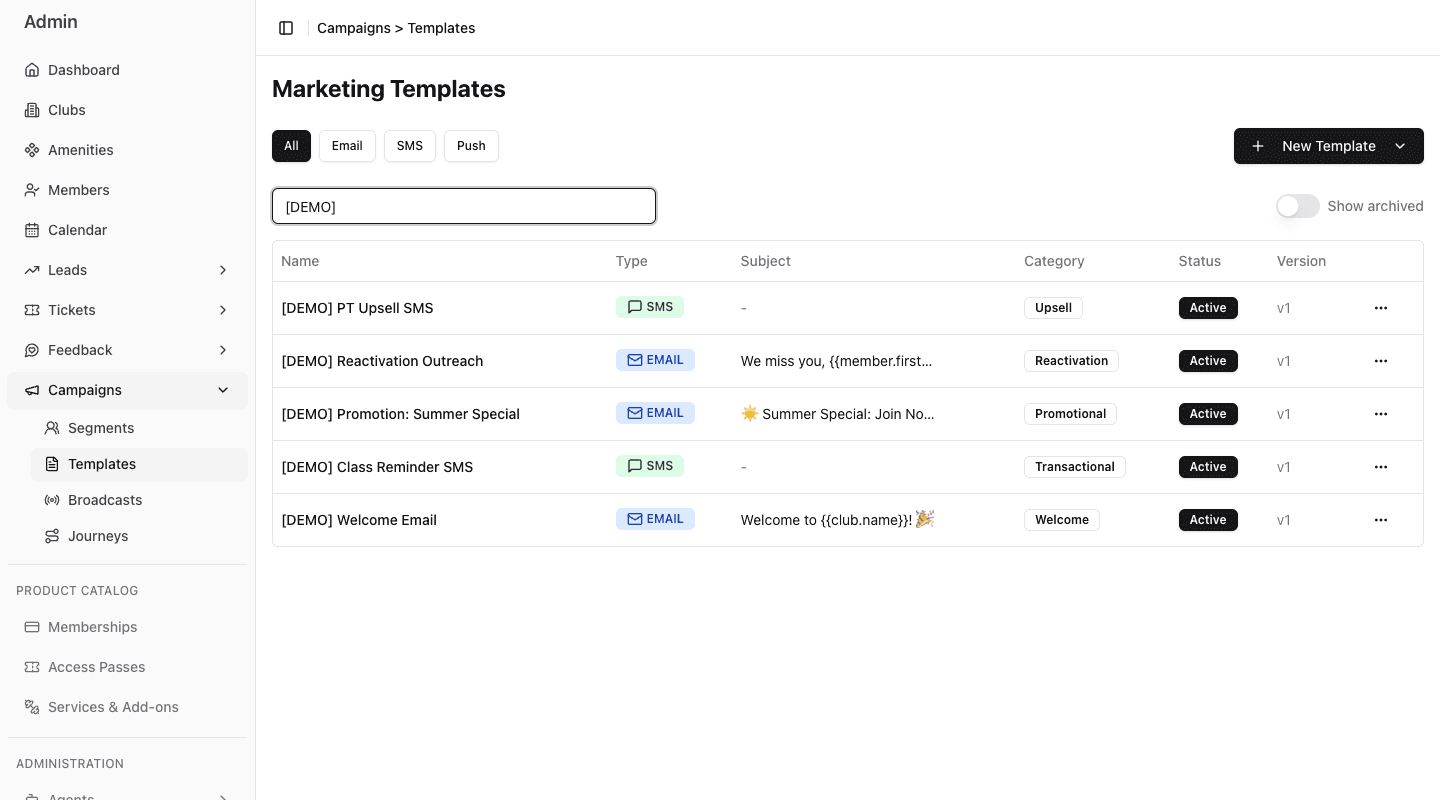Click the search field containing [DEMO]
The width and height of the screenshot is (1440, 800).
(x=464, y=206)
